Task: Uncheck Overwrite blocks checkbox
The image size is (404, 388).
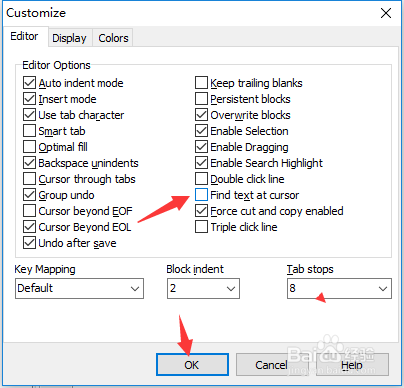Action: point(201,115)
